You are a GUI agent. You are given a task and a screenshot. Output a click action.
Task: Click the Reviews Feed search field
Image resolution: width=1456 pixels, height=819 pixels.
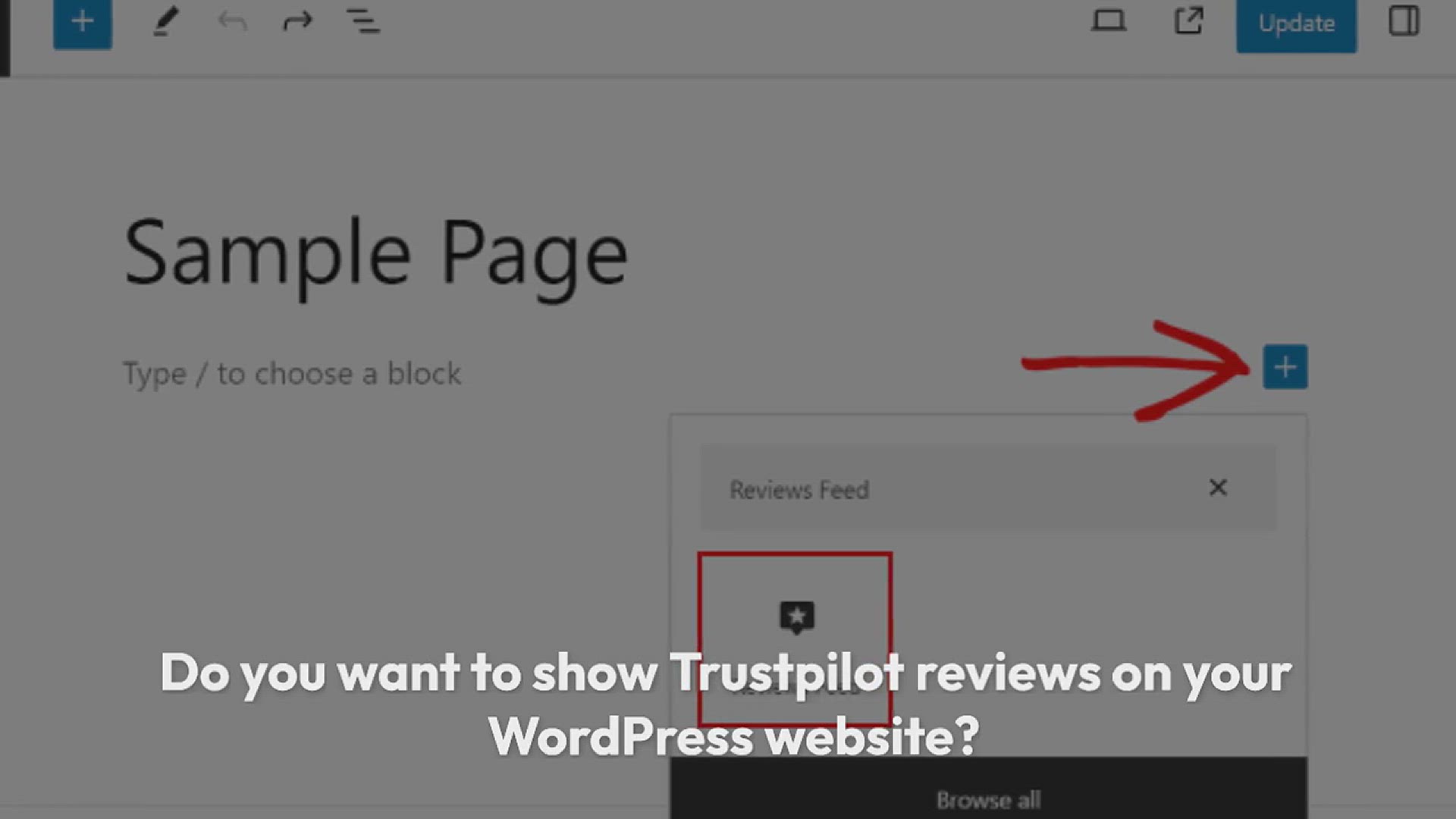point(987,488)
